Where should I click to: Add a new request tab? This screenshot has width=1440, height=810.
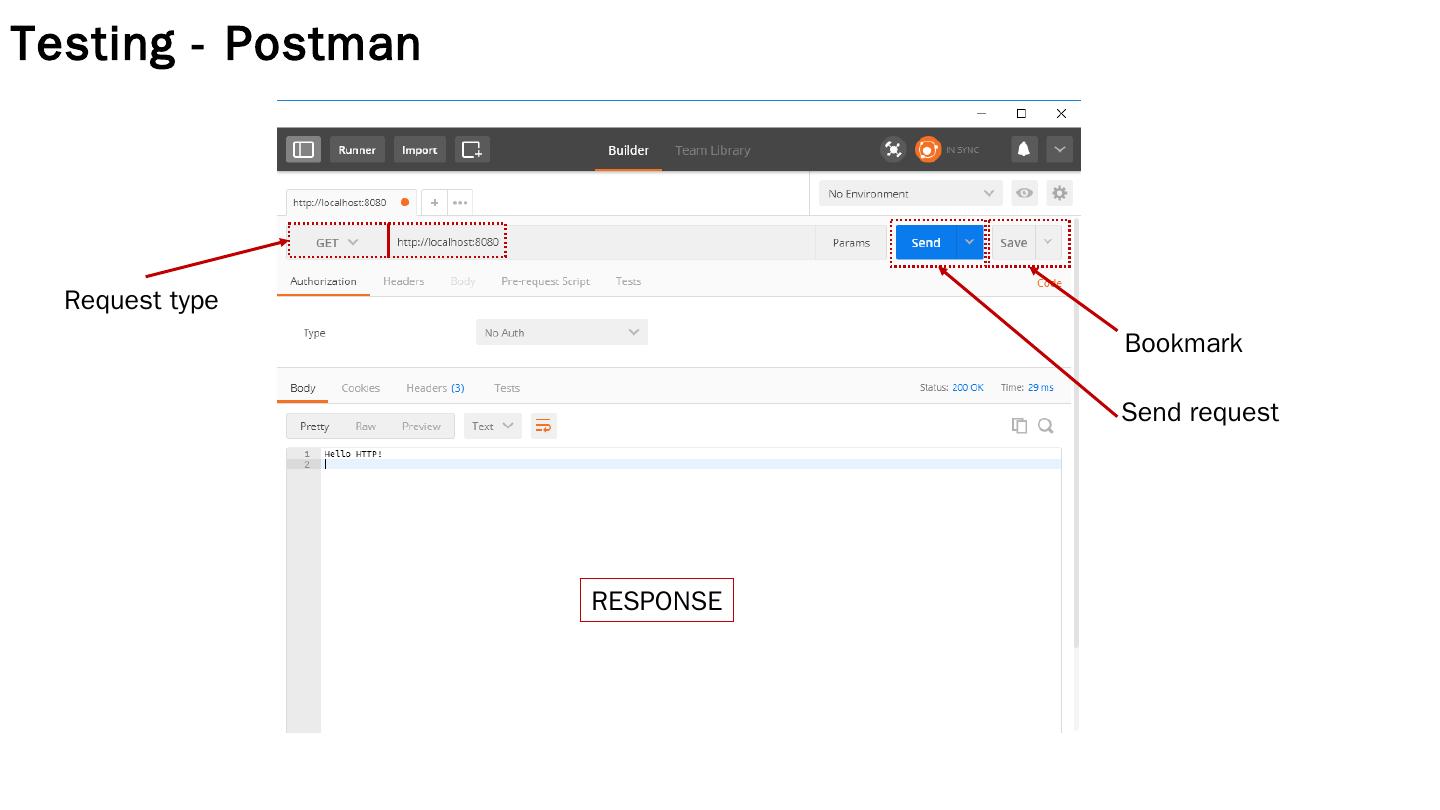[434, 202]
